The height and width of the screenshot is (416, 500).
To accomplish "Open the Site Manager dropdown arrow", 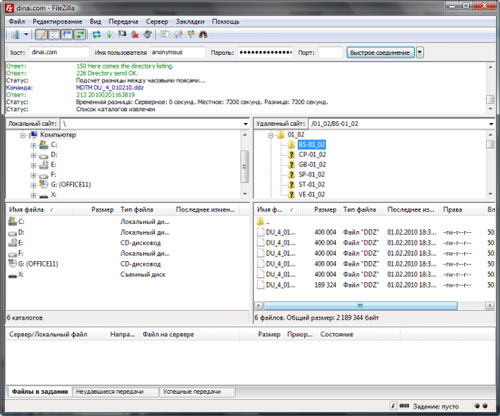I will [x=26, y=34].
